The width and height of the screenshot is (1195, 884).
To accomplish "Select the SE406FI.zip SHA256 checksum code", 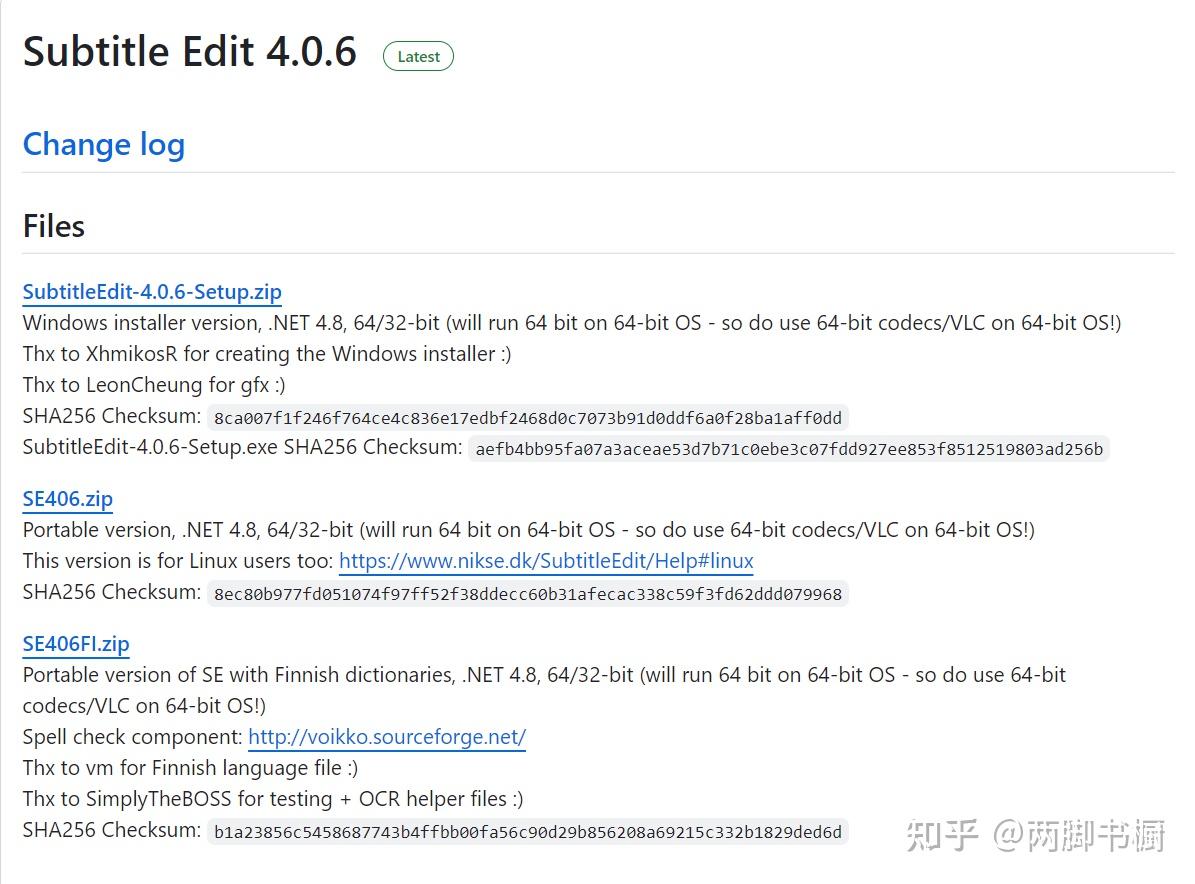I will 527,831.
